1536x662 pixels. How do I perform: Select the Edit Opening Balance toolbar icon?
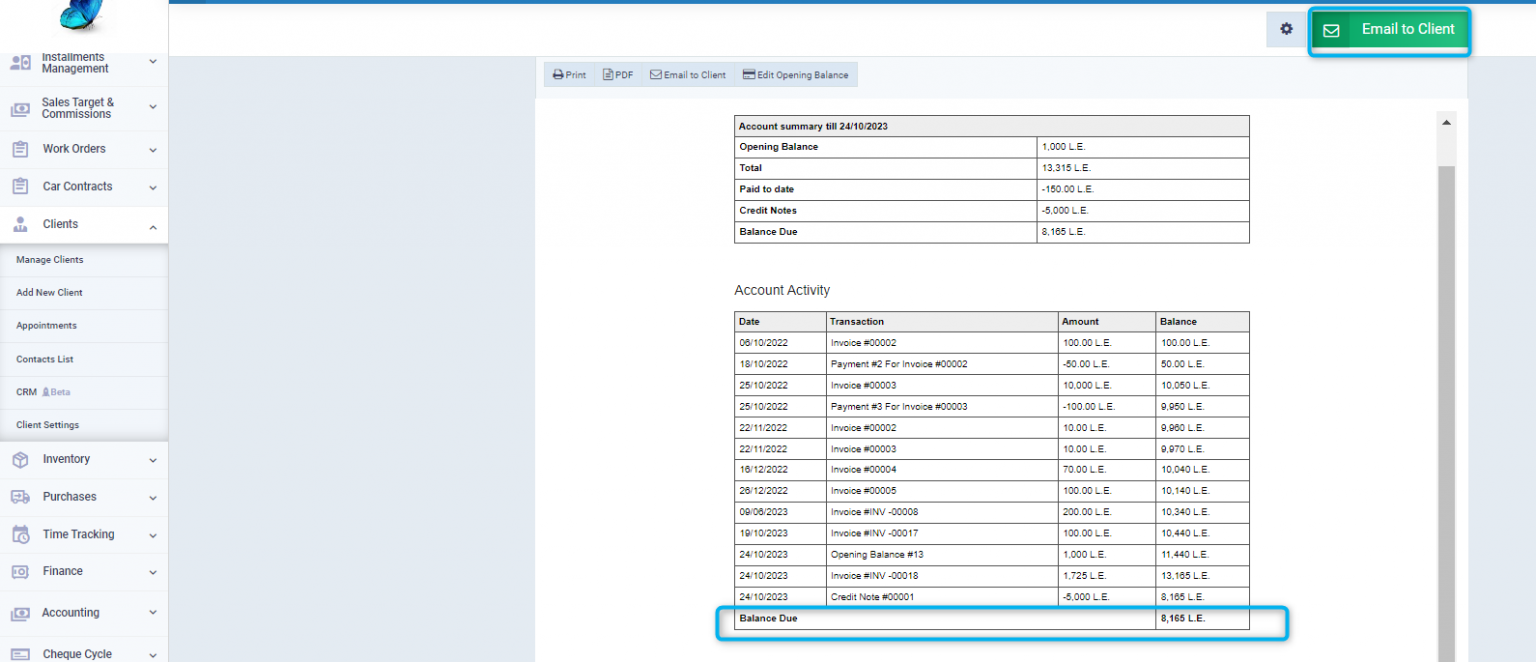click(x=747, y=74)
